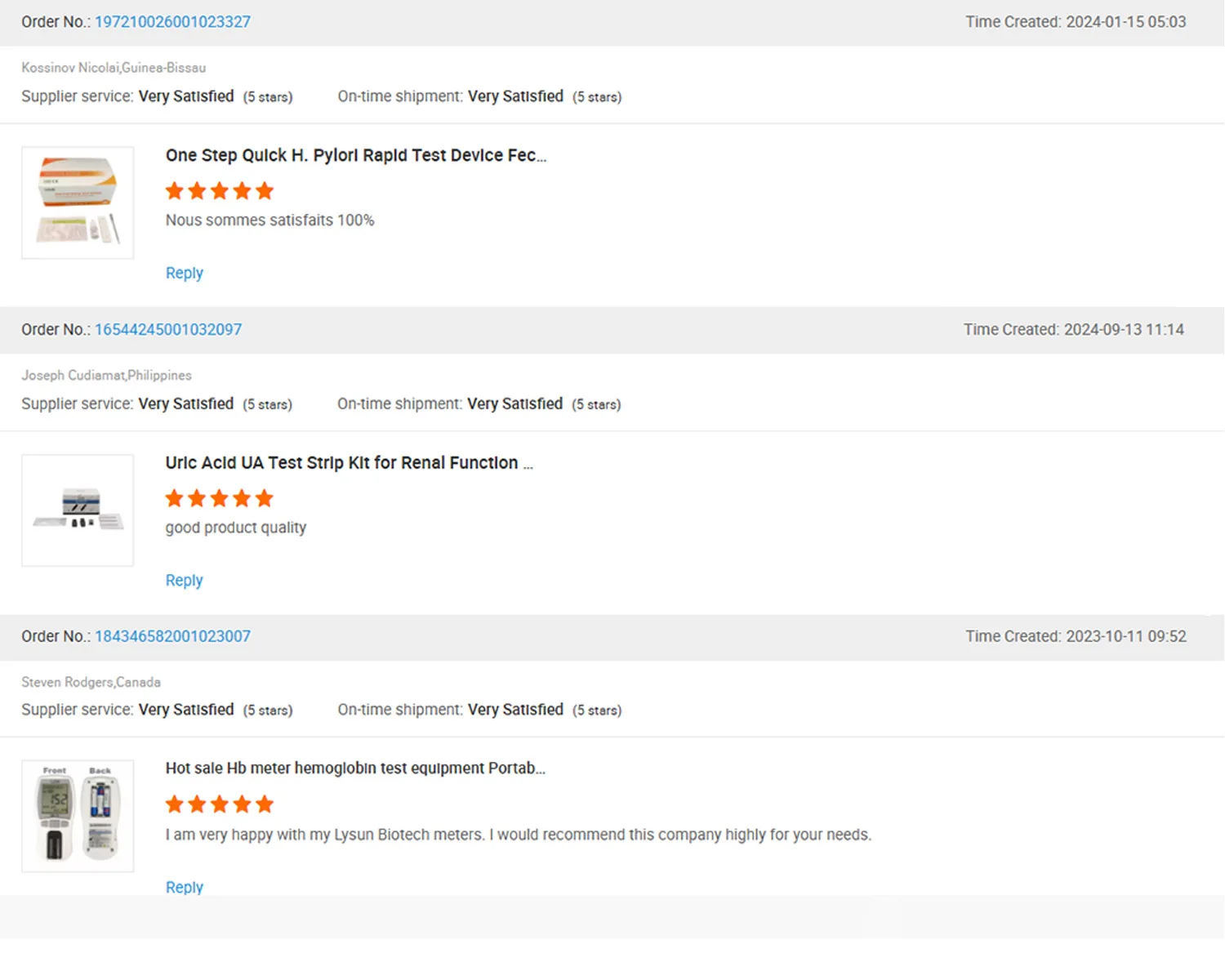The height and width of the screenshot is (980, 1225).
Task: Click reviewer name Kossinov Nicolai, Guinea-Bissau
Action: tap(114, 68)
